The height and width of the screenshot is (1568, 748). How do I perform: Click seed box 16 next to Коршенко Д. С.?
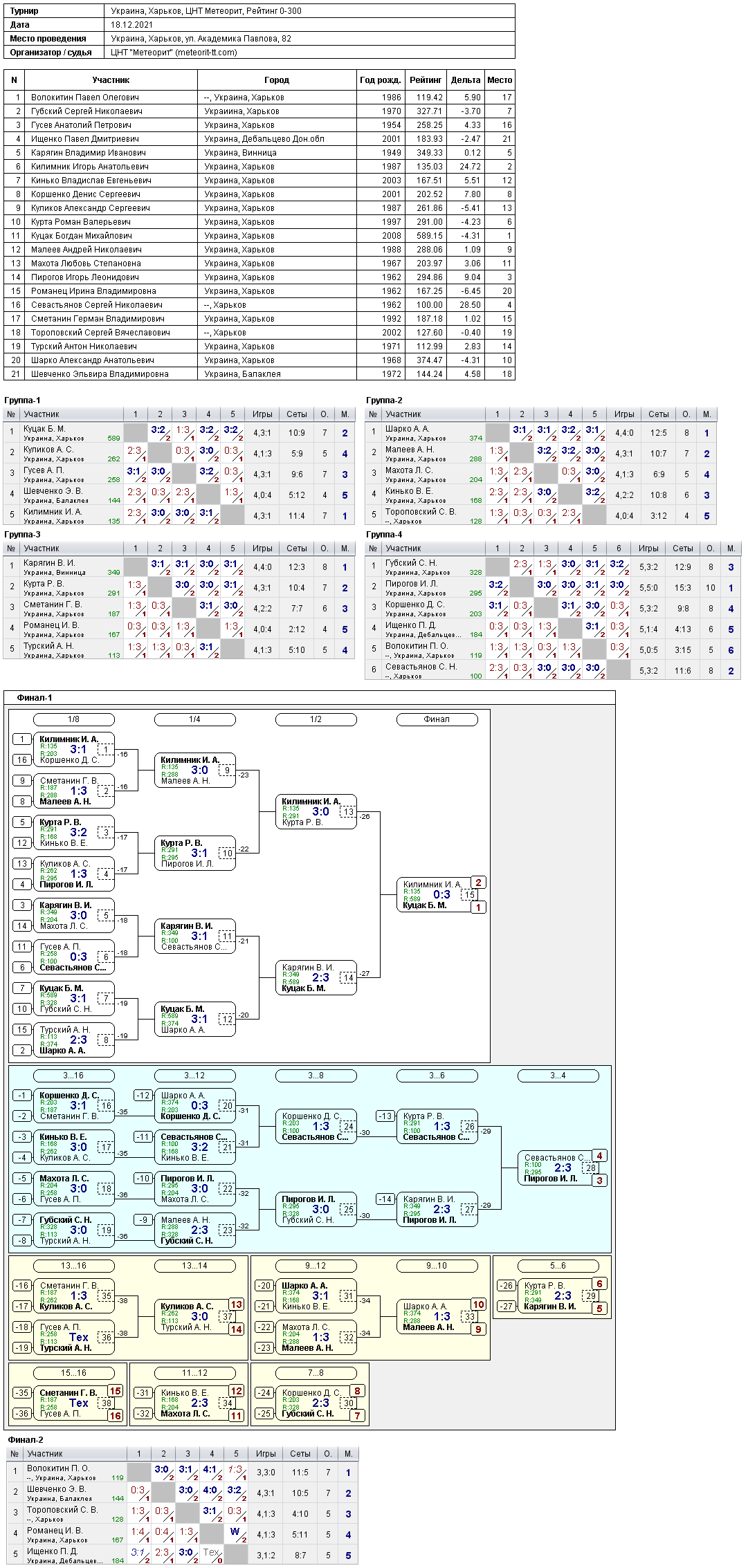(22, 760)
